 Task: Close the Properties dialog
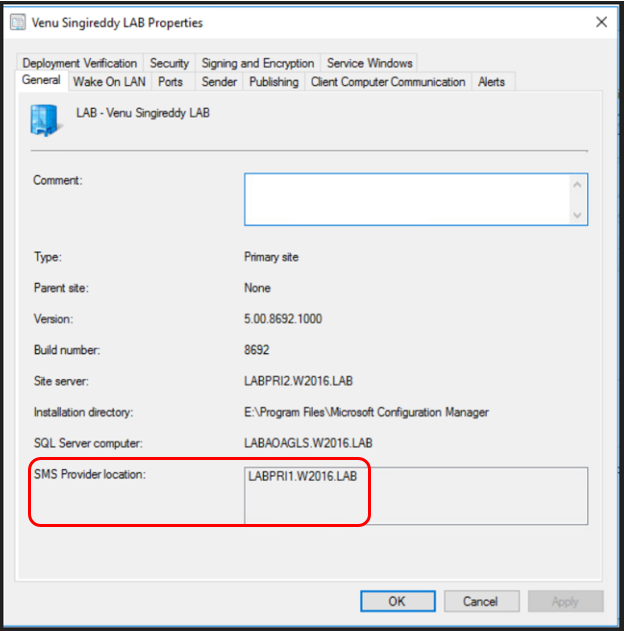601,22
